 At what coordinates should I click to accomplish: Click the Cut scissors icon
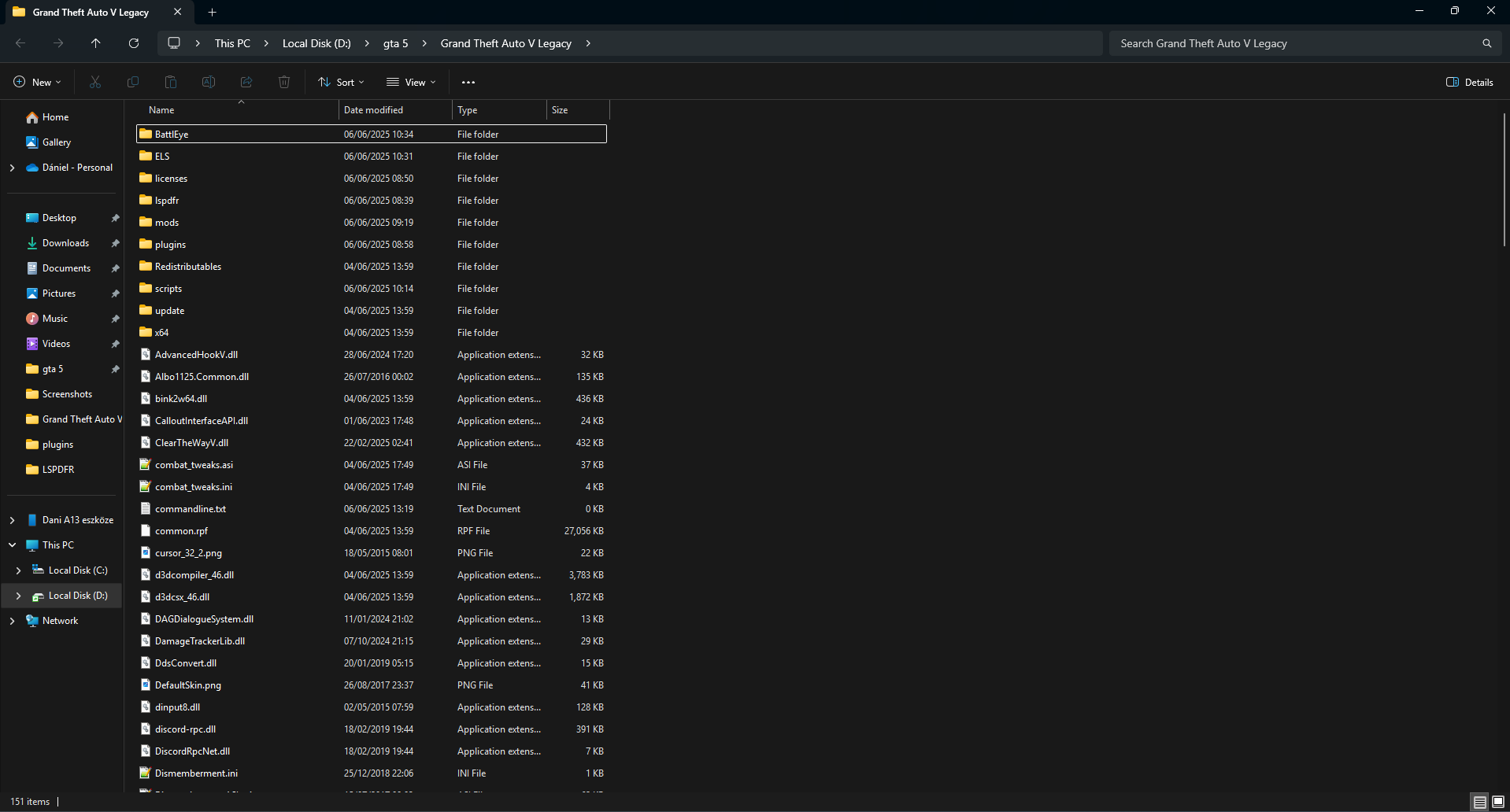(95, 82)
